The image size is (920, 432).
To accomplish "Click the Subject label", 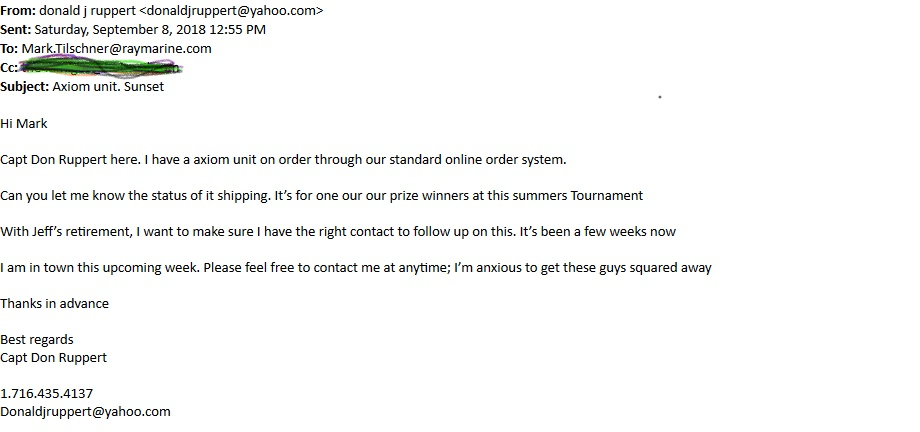I will tap(25, 87).
